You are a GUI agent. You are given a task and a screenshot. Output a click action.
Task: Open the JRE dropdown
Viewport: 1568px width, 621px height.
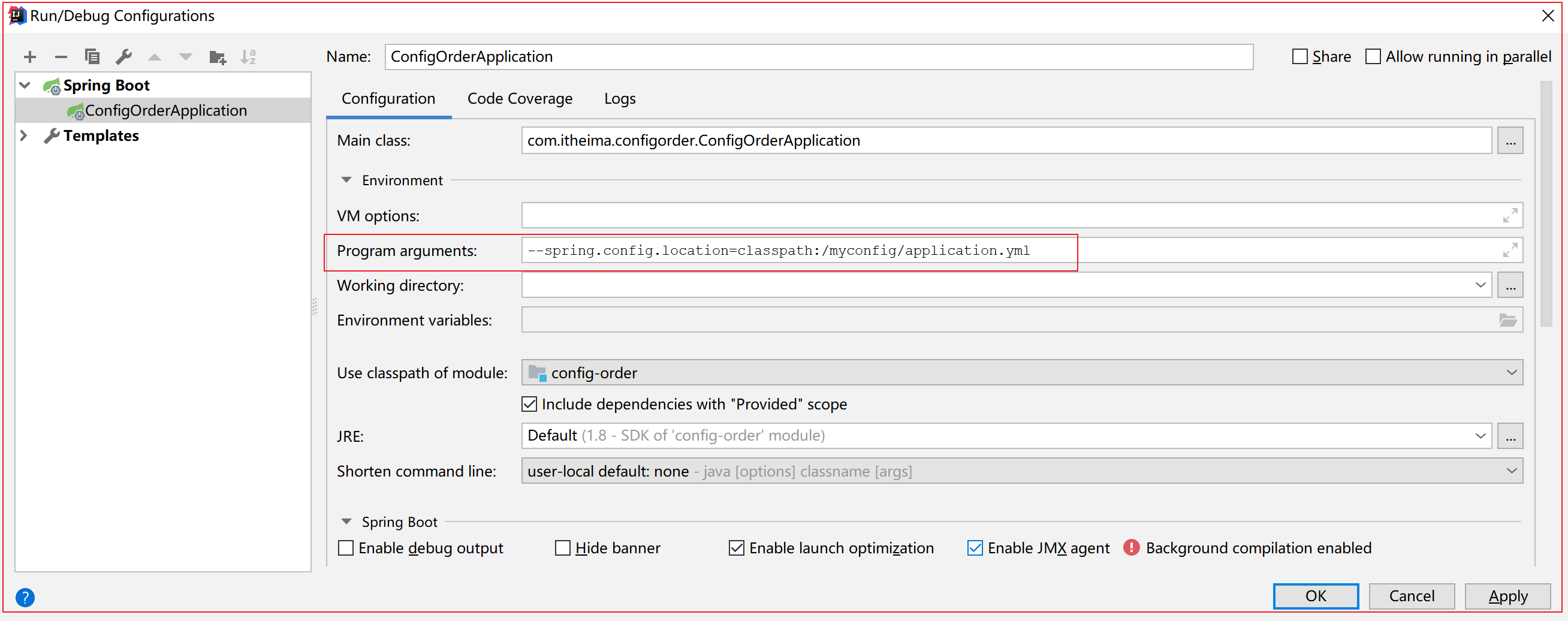(1480, 436)
